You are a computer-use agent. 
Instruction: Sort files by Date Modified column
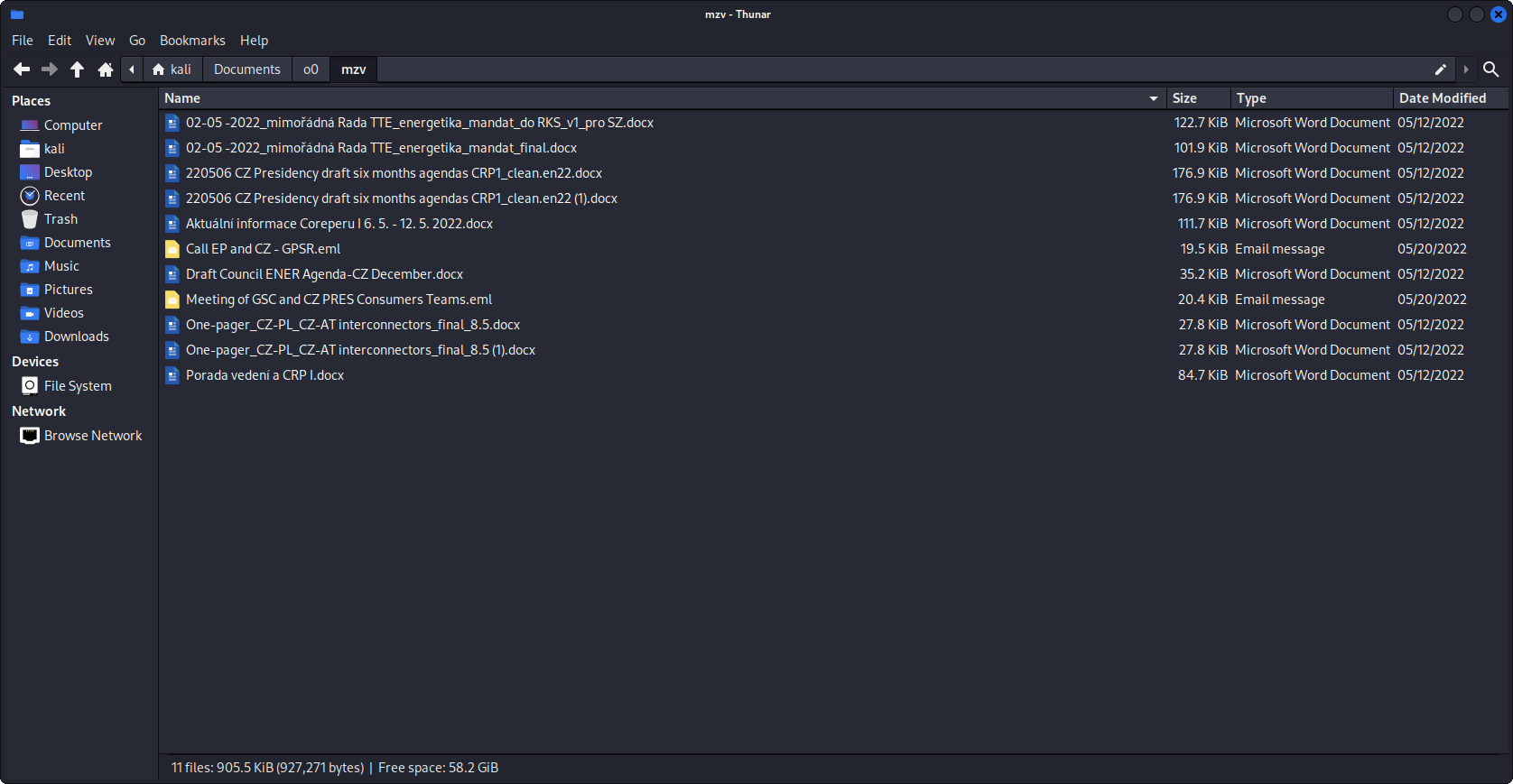[x=1442, y=98]
